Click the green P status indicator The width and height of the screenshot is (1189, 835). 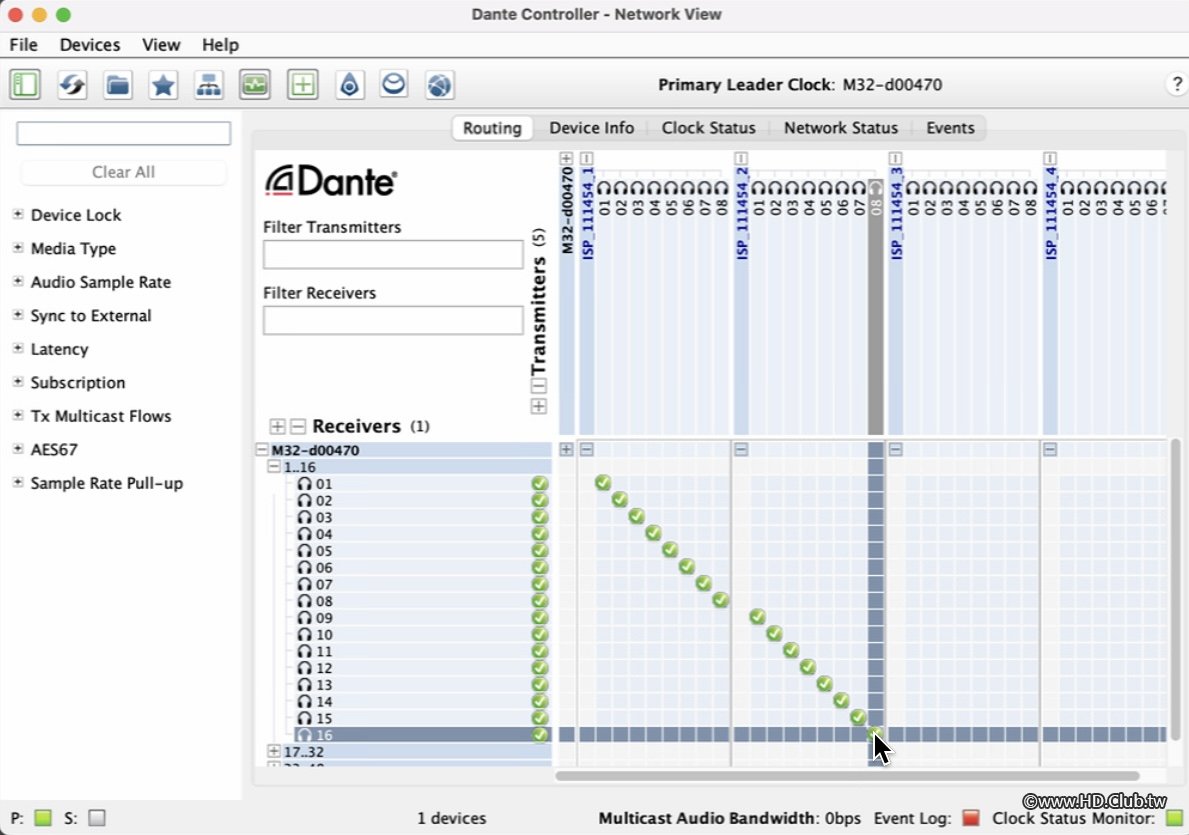[43, 818]
